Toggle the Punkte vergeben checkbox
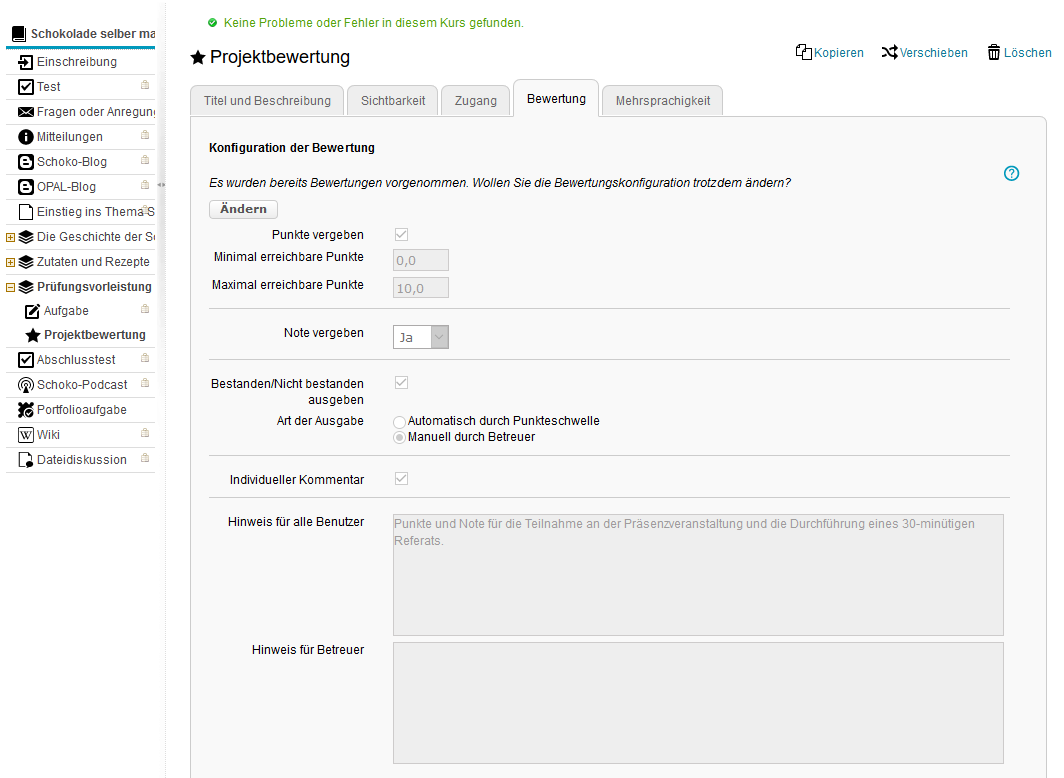 tap(401, 235)
